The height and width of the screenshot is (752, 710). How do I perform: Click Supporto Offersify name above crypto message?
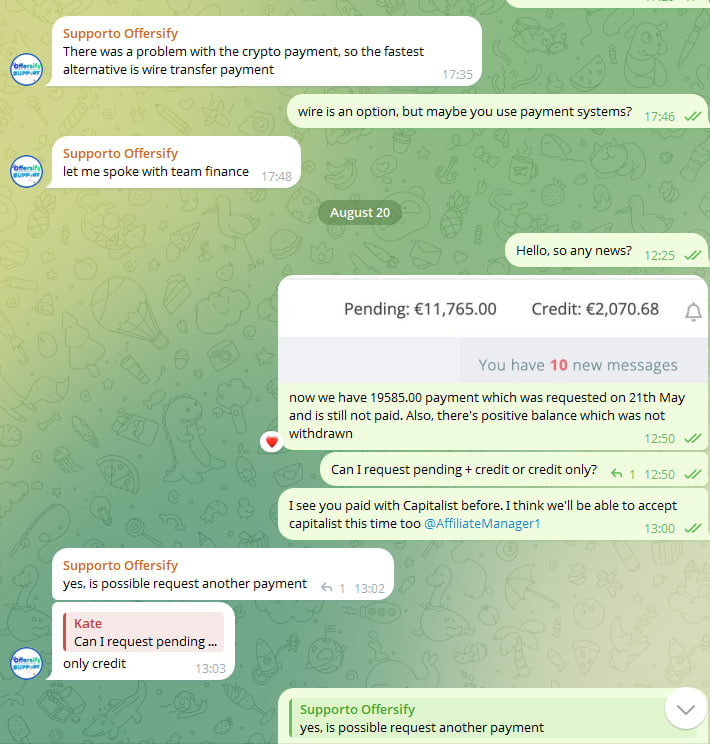(120, 34)
